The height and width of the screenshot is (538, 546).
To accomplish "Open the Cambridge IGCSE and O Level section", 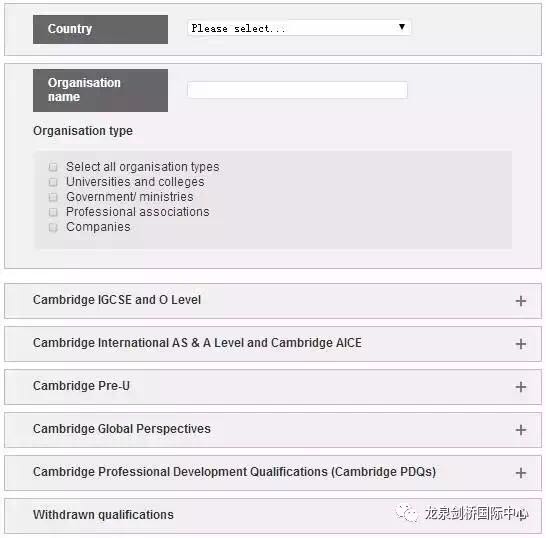I will tap(117, 300).
